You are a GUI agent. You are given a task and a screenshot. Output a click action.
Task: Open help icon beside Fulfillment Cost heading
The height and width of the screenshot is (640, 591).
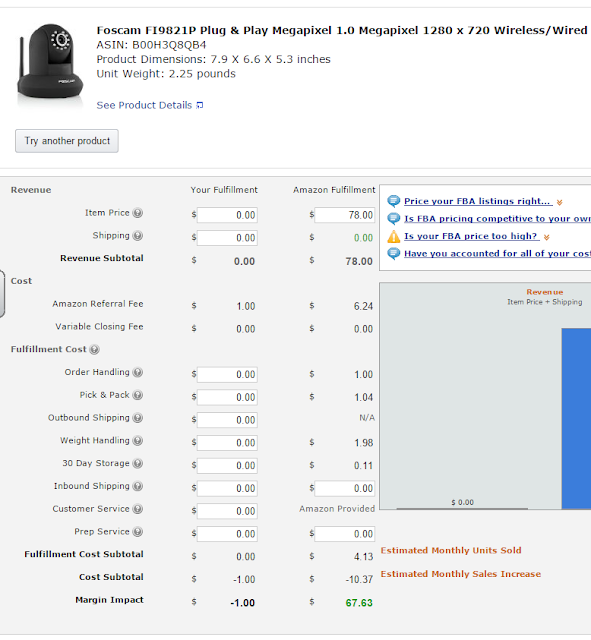pyautogui.click(x=94, y=350)
